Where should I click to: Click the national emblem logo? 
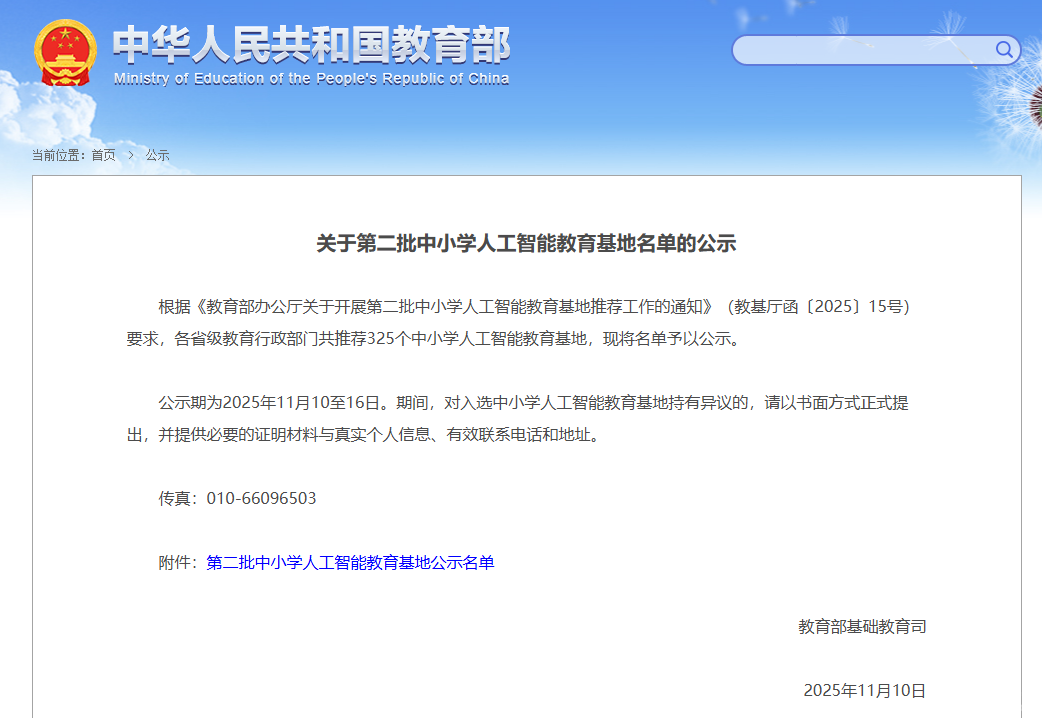tap(66, 52)
